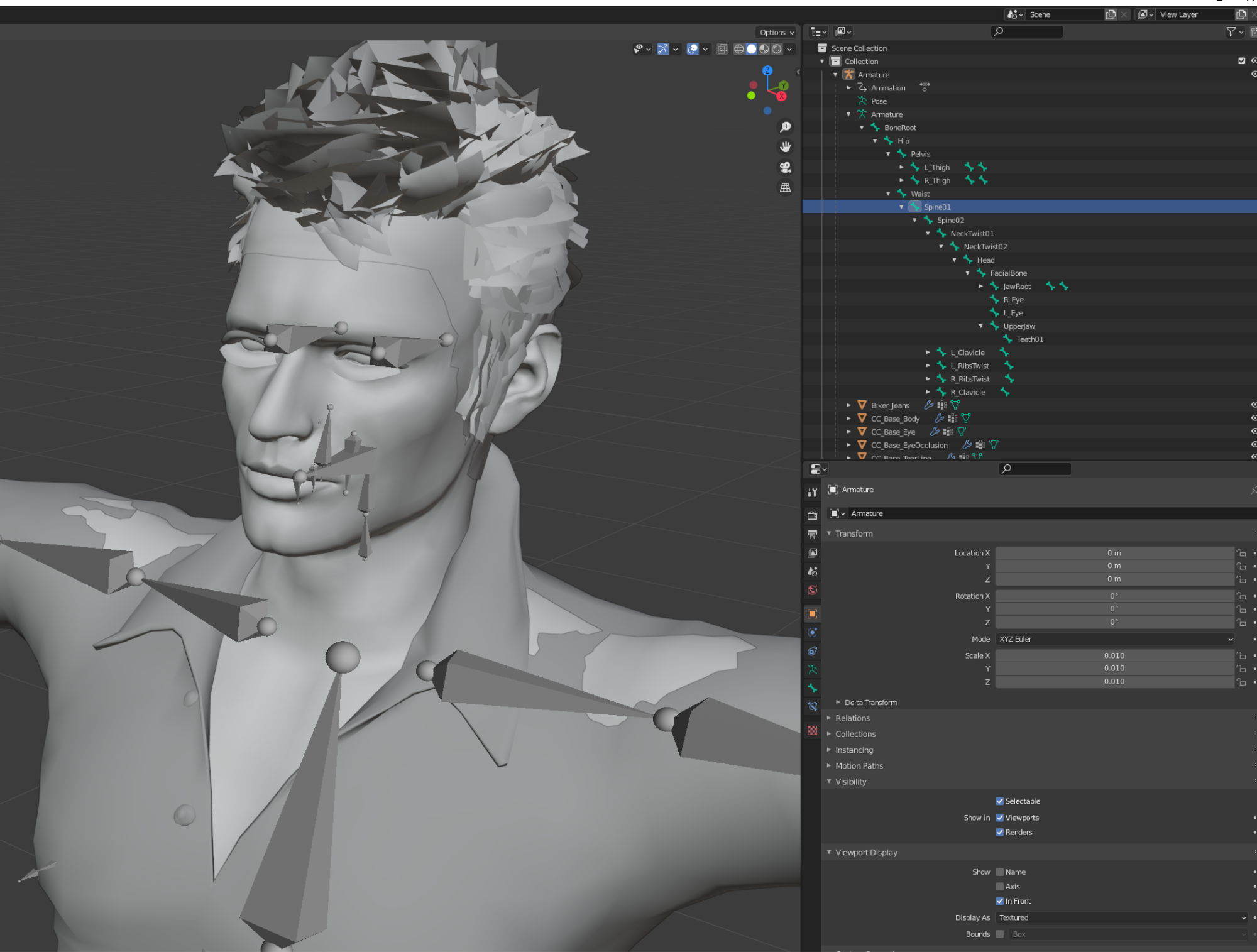1257x952 pixels.
Task: Toggle Collection exclude checkbox in outliner
Action: click(x=1241, y=61)
